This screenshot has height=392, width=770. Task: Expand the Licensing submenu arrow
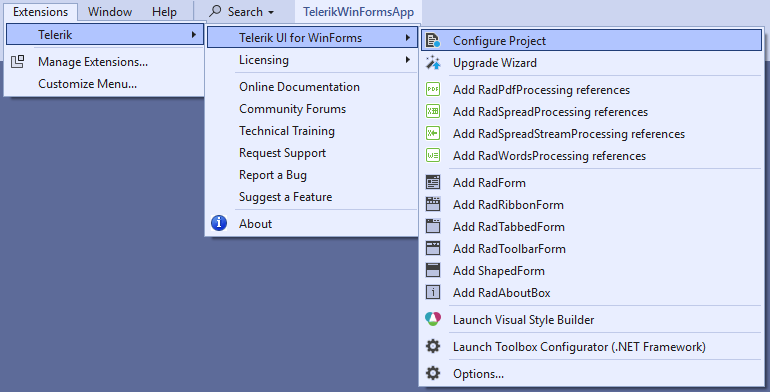click(408, 59)
